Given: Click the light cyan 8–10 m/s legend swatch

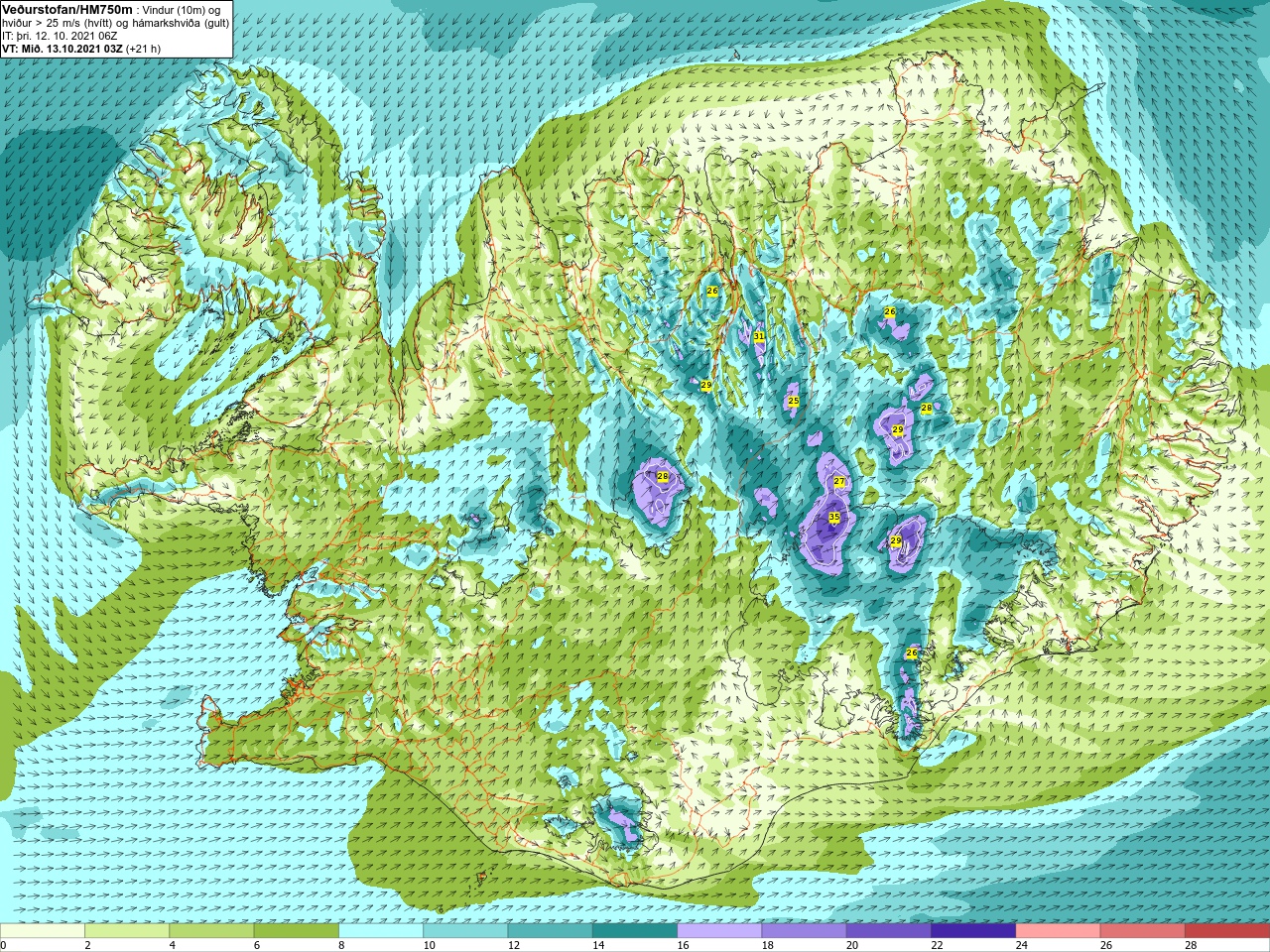Looking at the screenshot, I should 381,931.
